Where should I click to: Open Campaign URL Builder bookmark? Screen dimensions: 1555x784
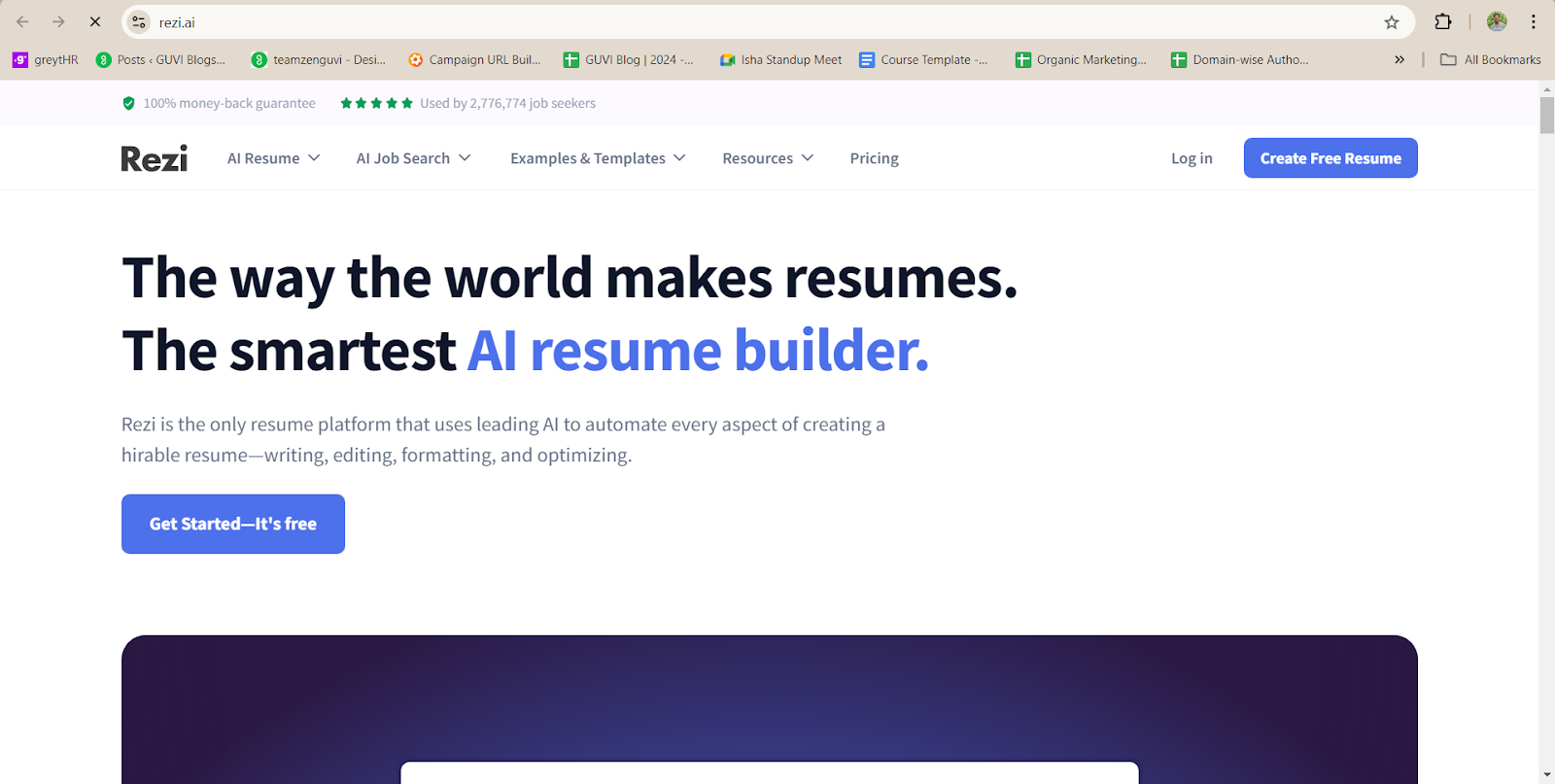(474, 59)
